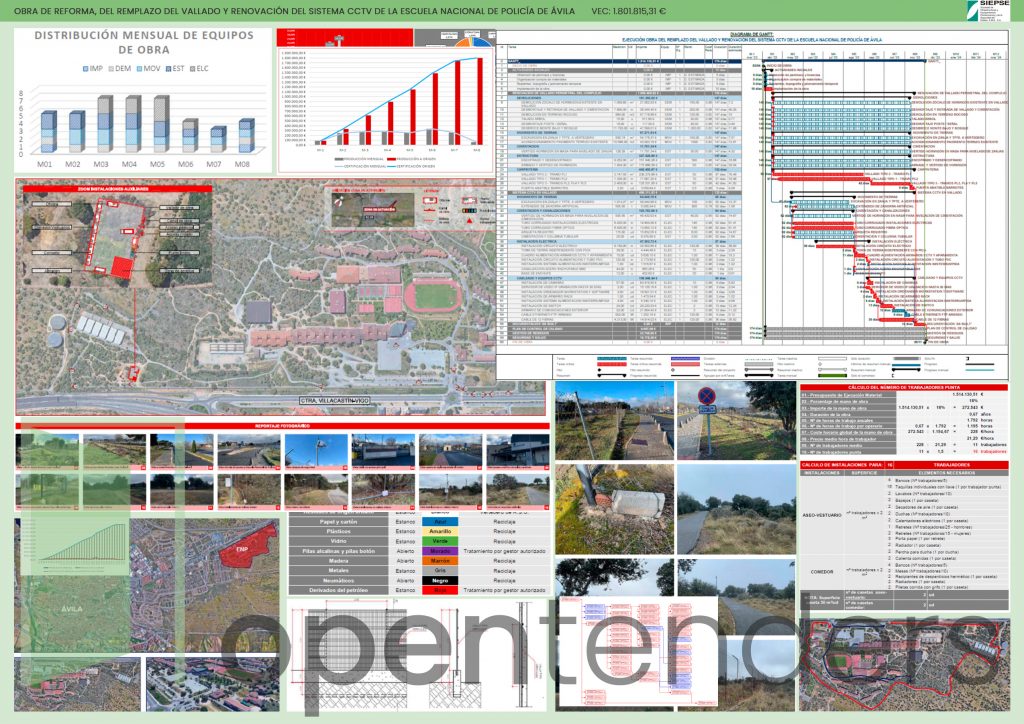The height and width of the screenshot is (724, 1024).
Task: Click the MOV legend swatch
Action: pyautogui.click(x=139, y=69)
